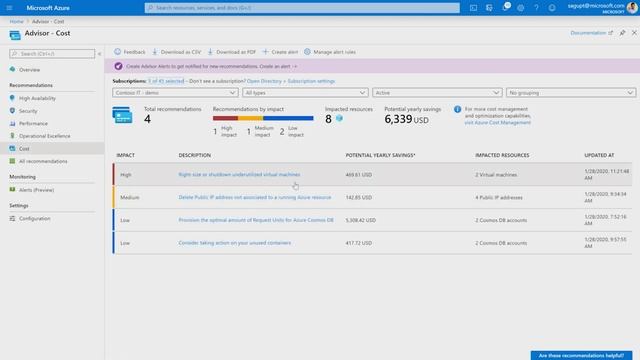
Task: Select Cost in the sidebar
Action: (x=52, y=149)
